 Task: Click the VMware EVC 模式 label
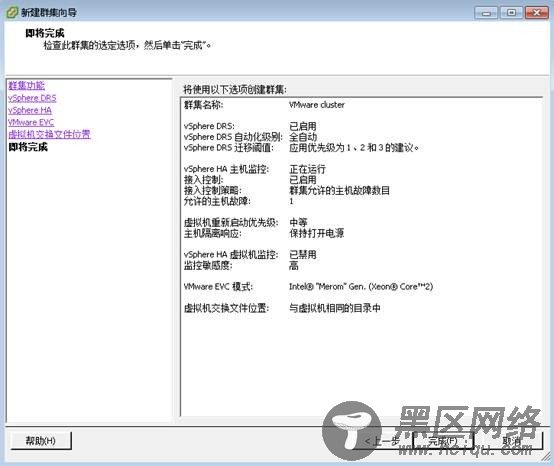click(218, 287)
